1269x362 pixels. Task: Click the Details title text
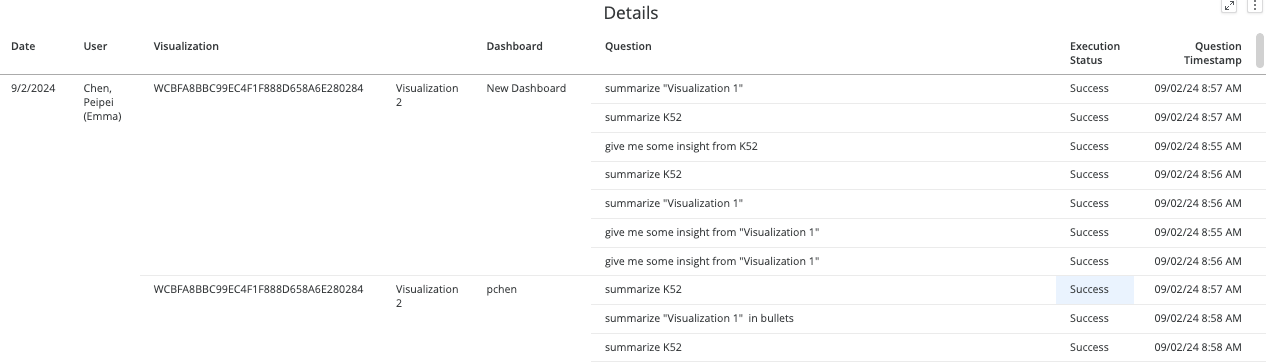coord(631,13)
